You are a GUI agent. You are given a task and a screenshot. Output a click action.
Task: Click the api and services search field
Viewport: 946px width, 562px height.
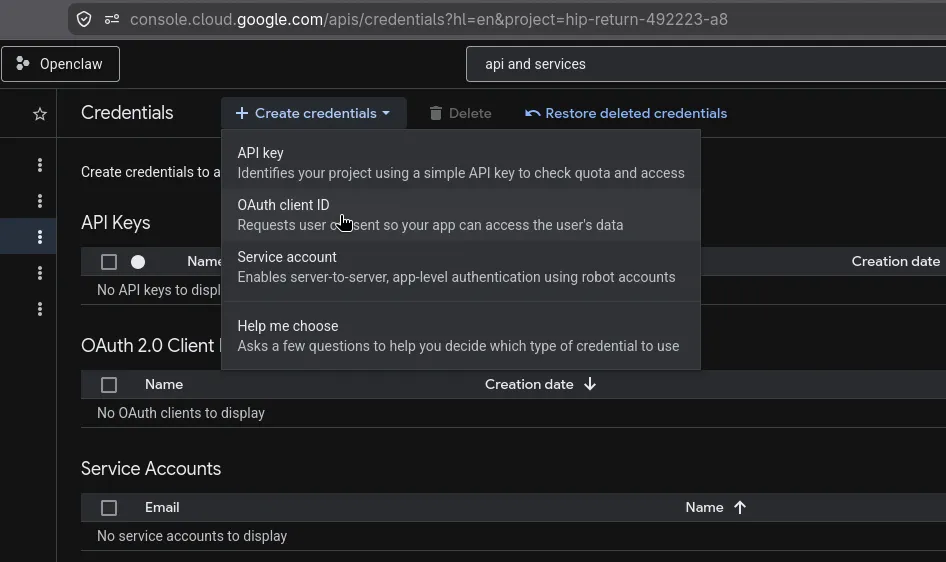point(706,64)
